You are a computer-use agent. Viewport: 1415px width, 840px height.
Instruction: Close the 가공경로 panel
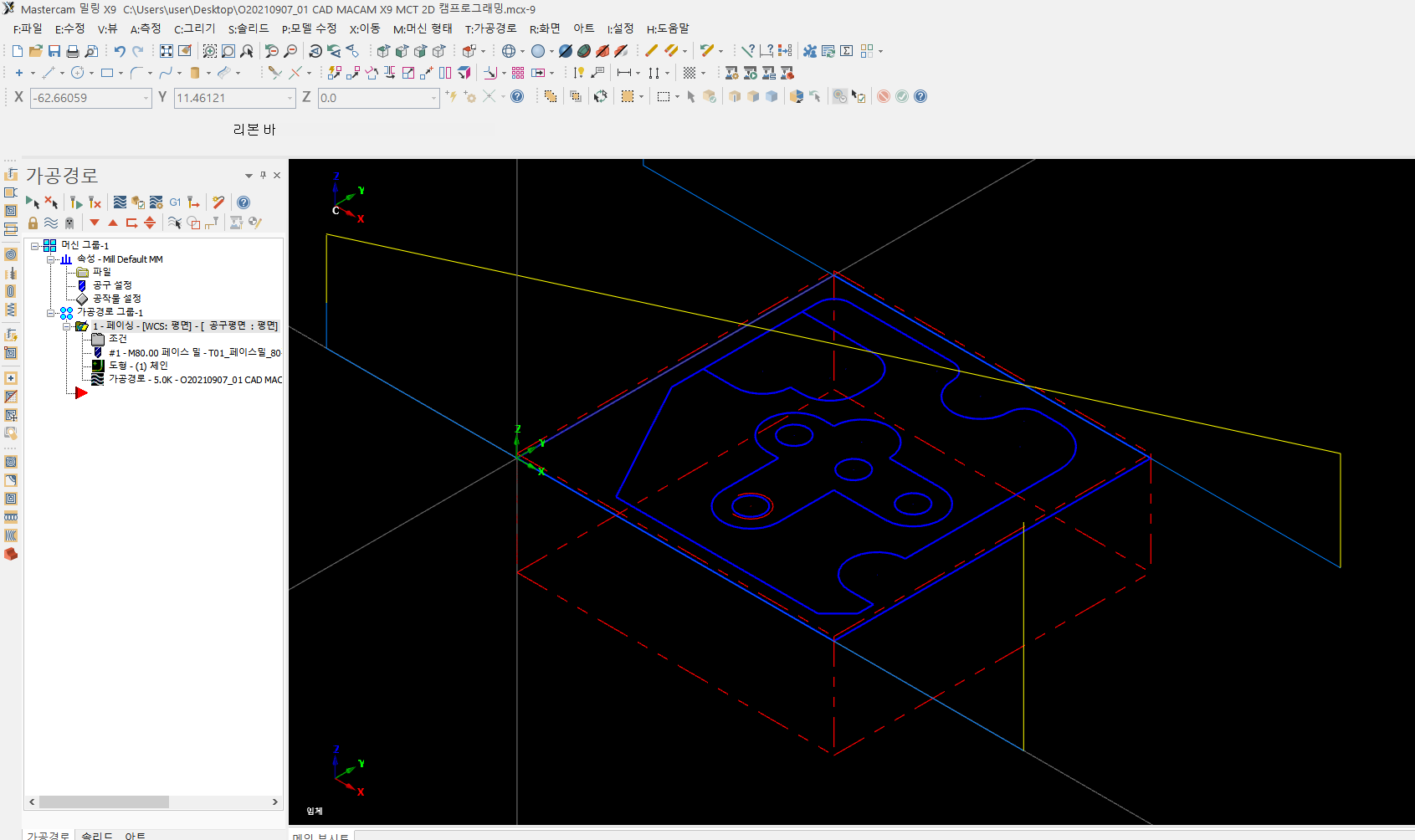(277, 175)
